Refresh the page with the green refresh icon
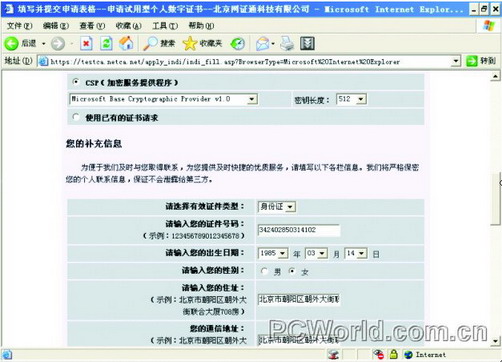 tap(106, 44)
